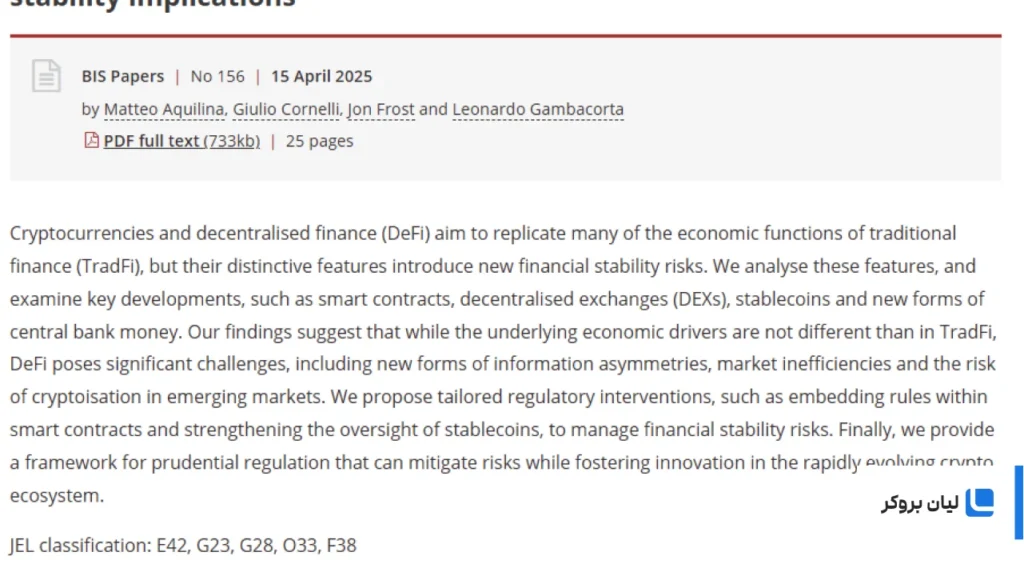Viewport: 1024px width, 576px height.
Task: Open author Jon Frost's profile link
Action: [381, 109]
